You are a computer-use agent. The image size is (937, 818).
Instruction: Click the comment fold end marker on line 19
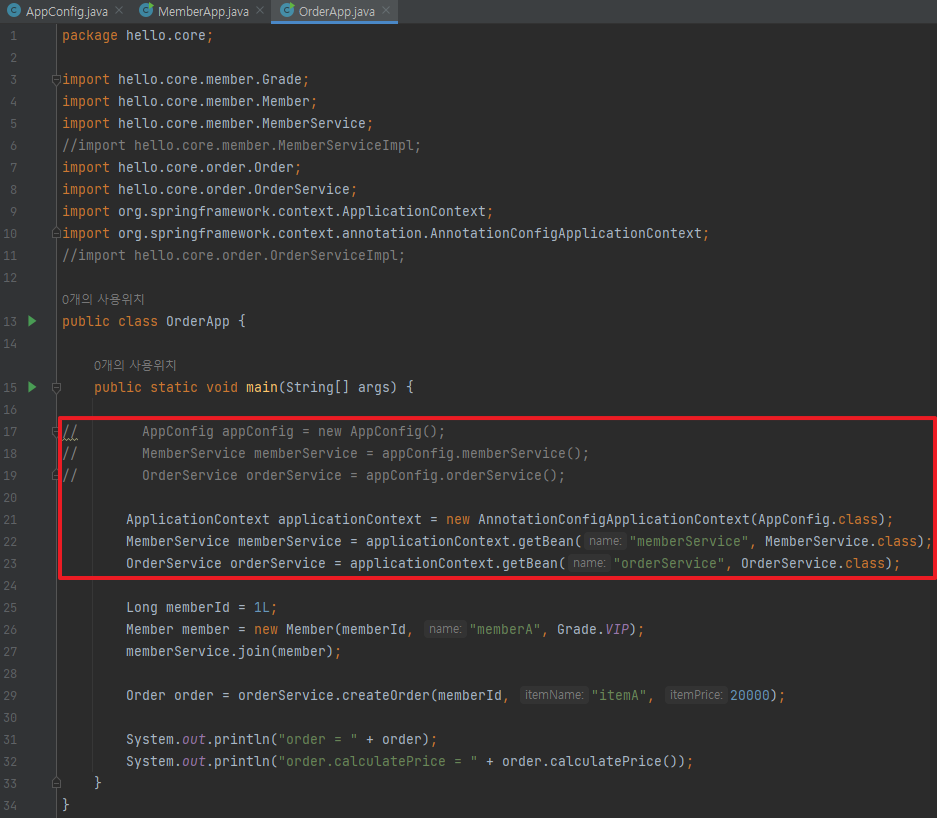tap(55, 476)
